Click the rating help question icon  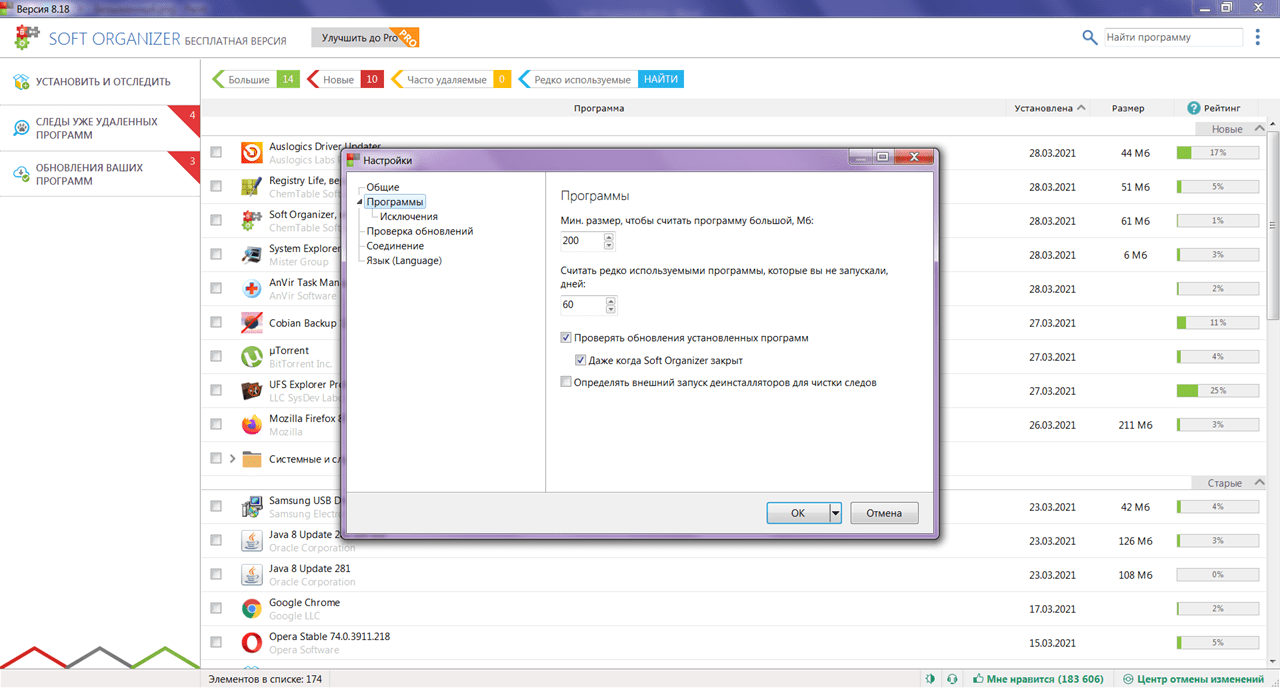click(1193, 108)
